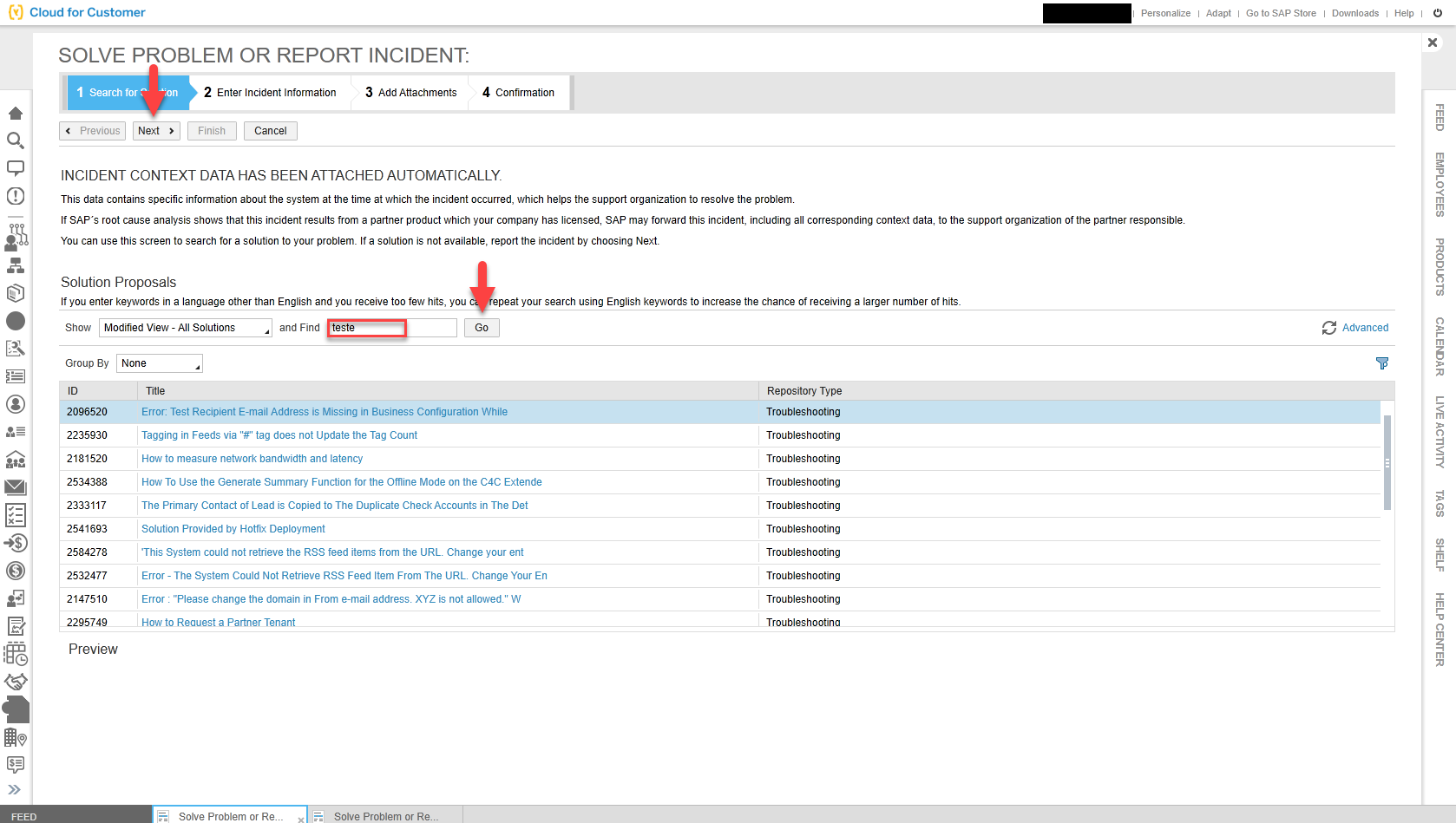Open the HELP CENTER side panel
The width and height of the screenshot is (1456, 823).
pyautogui.click(x=1440, y=630)
